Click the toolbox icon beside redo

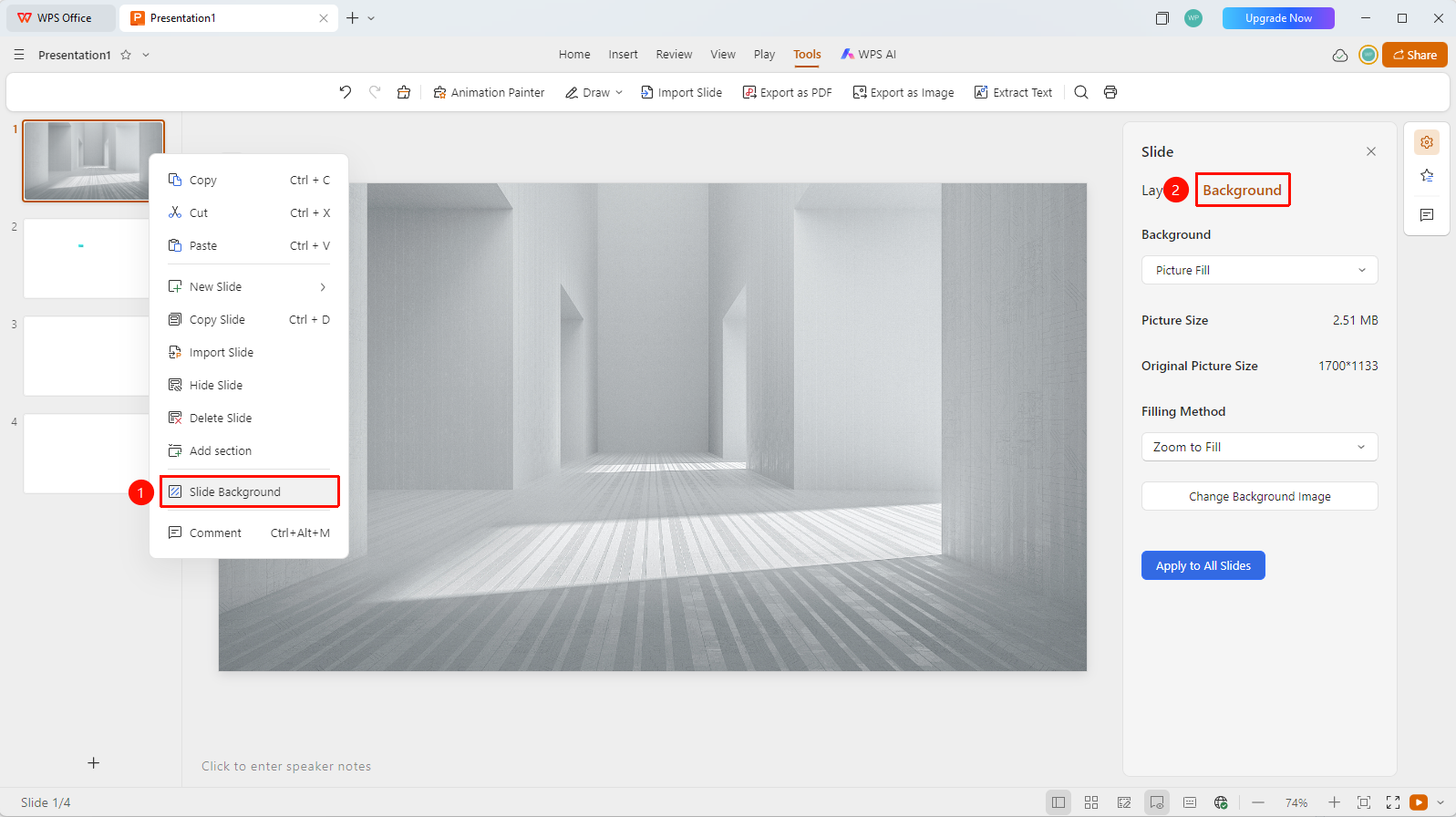coord(404,92)
